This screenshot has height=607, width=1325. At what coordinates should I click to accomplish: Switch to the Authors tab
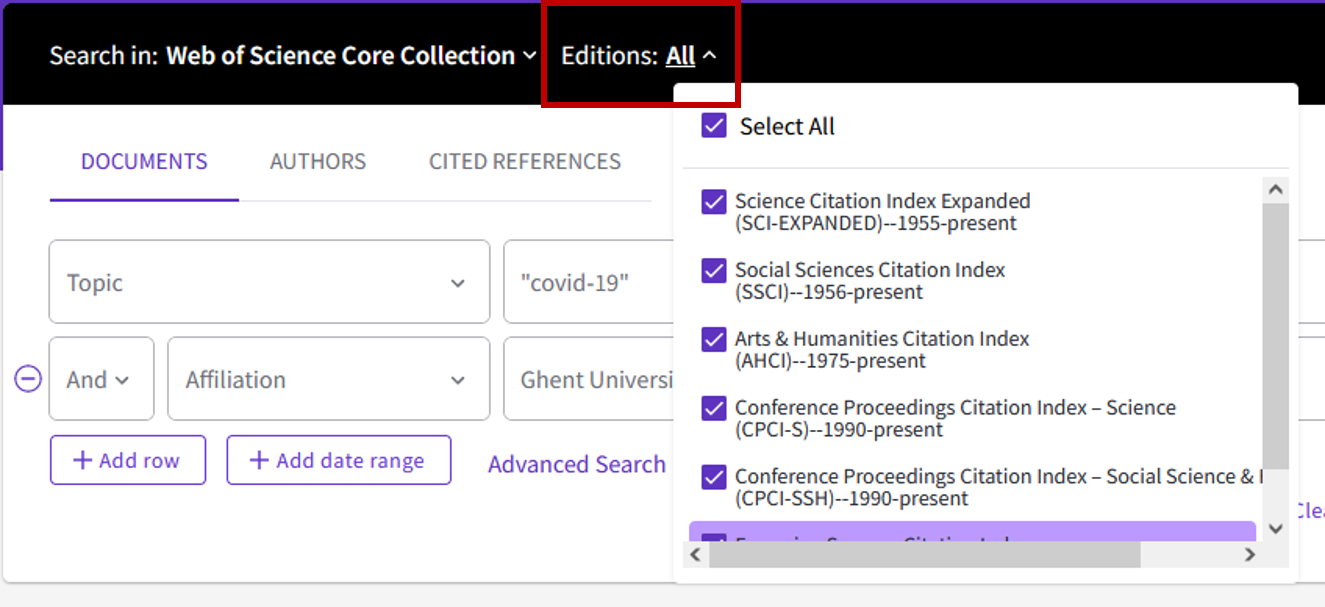[x=318, y=162]
